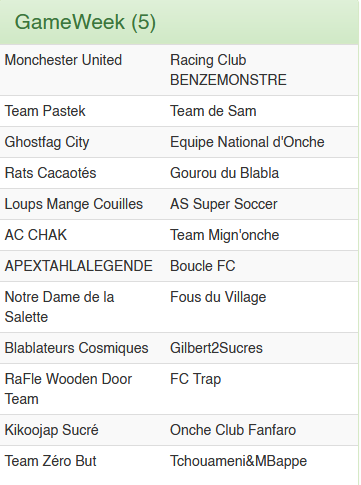Select APEXTAHLALEGENDE team
The image size is (361, 485).
(79, 266)
